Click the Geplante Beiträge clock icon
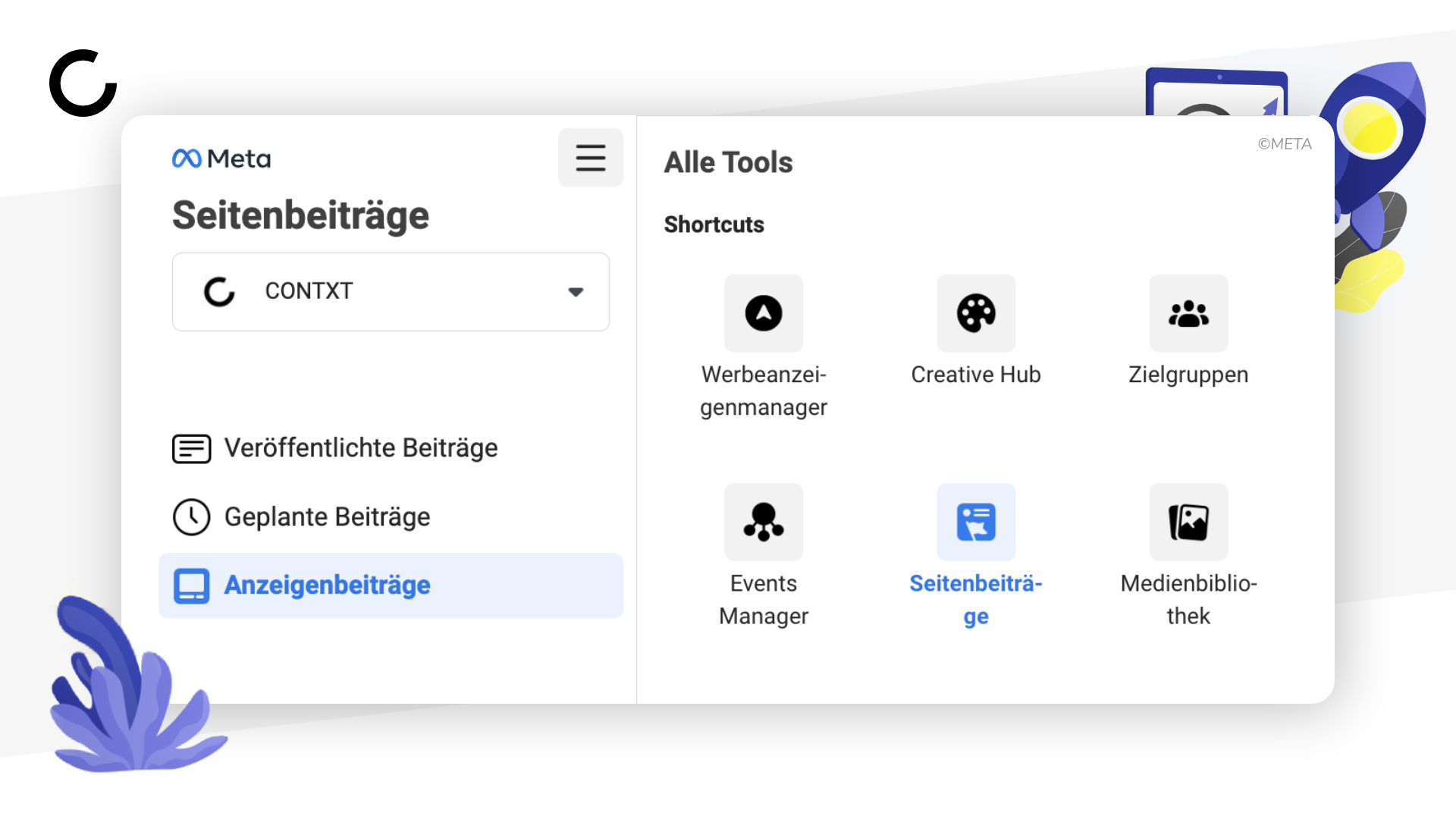 (x=192, y=517)
